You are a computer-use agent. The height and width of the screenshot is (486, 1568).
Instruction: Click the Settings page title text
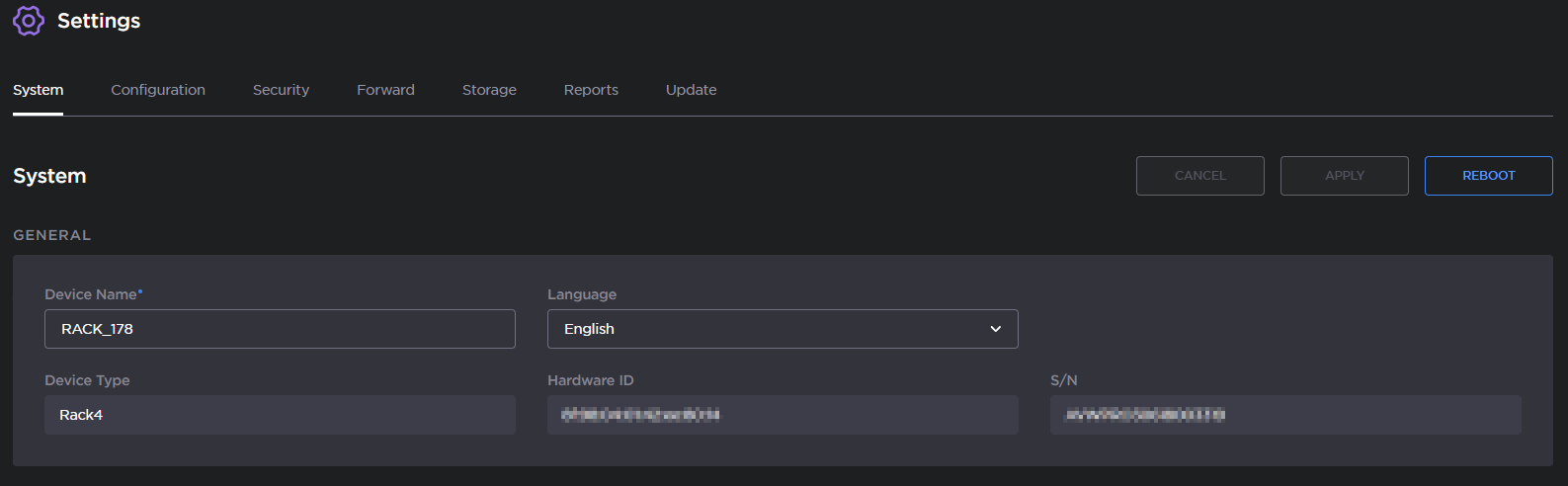click(99, 21)
